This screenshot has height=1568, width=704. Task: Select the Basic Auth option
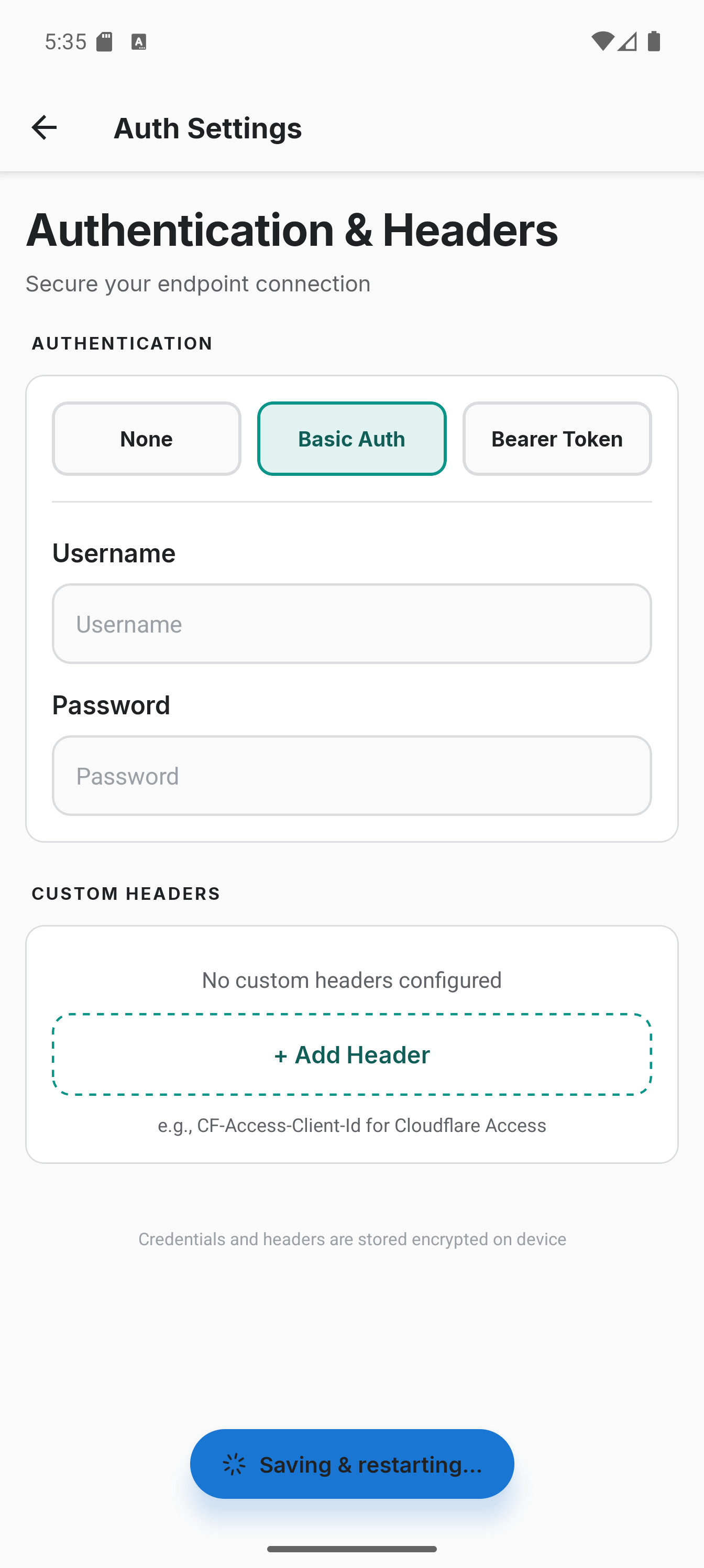pyautogui.click(x=351, y=438)
